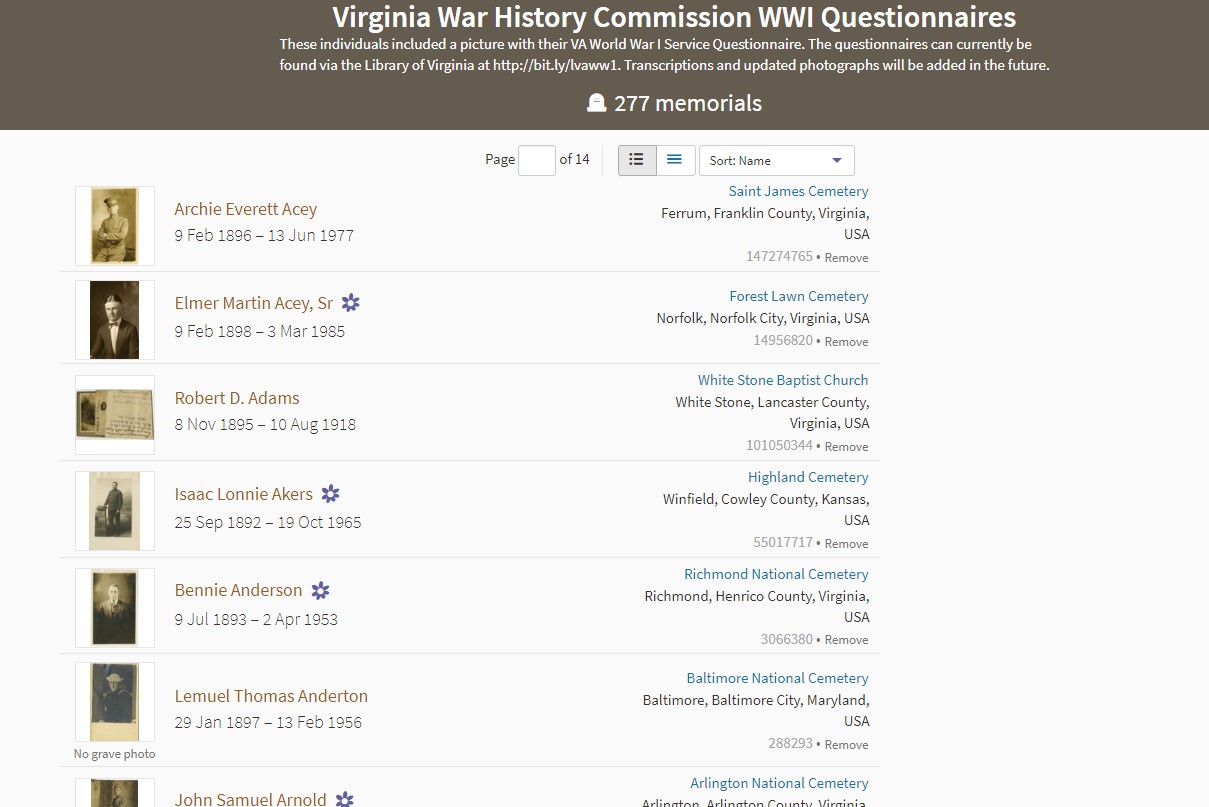Visit the Saint James Cemetery link
Viewport: 1209px width, 807px height.
click(798, 191)
